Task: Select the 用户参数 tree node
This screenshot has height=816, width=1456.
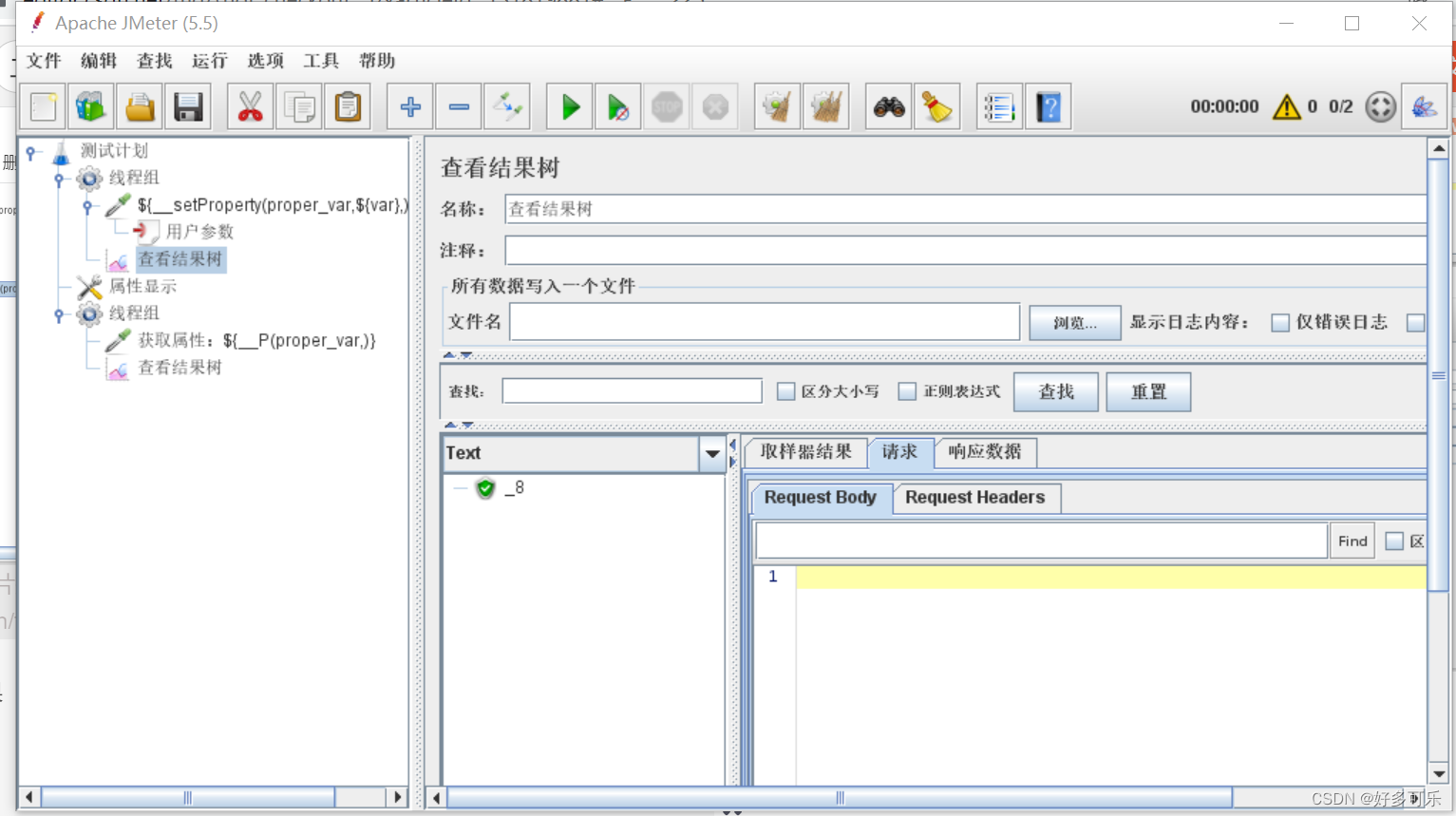Action: [x=199, y=232]
